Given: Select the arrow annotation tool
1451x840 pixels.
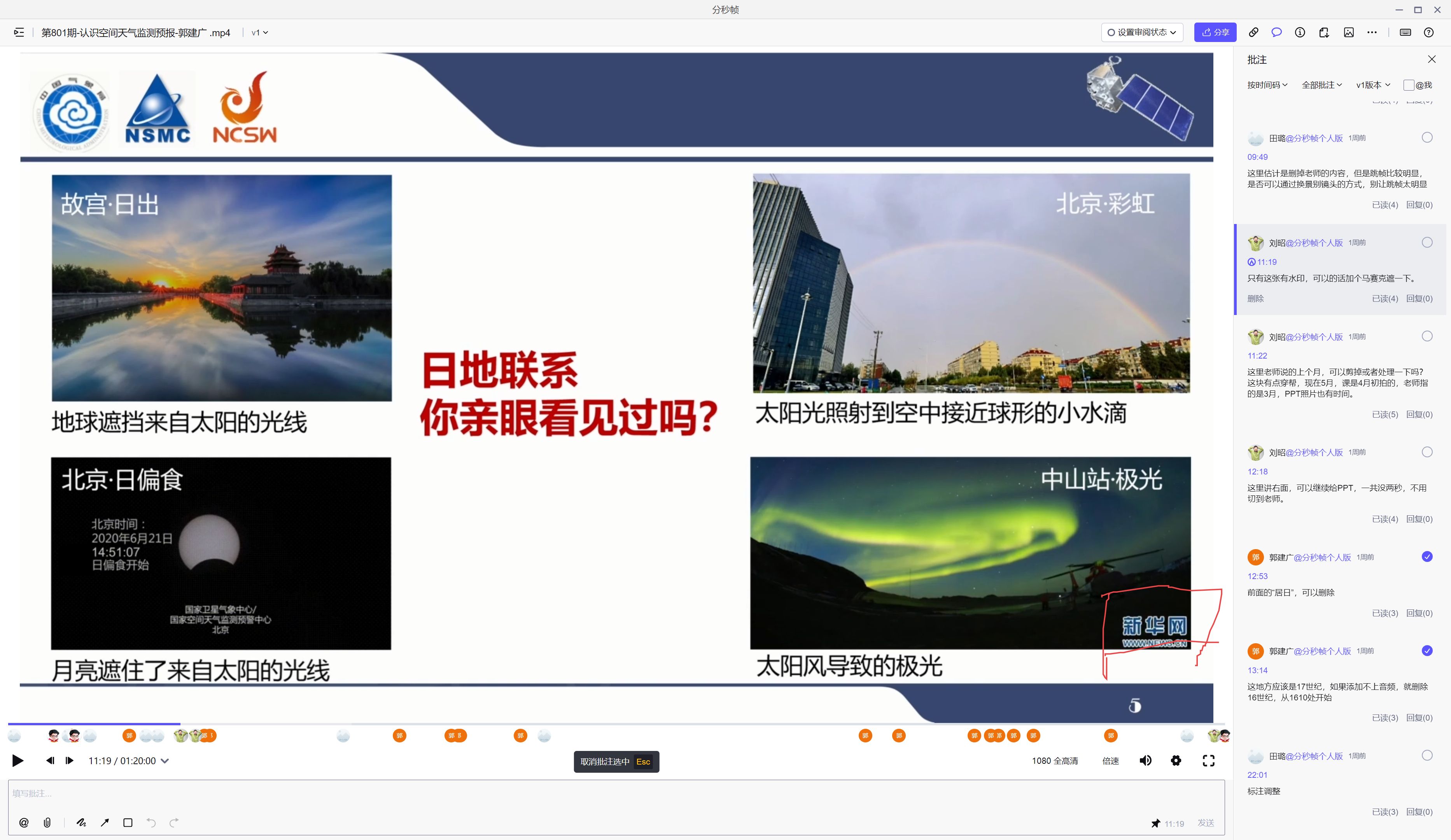Looking at the screenshot, I should point(105,823).
